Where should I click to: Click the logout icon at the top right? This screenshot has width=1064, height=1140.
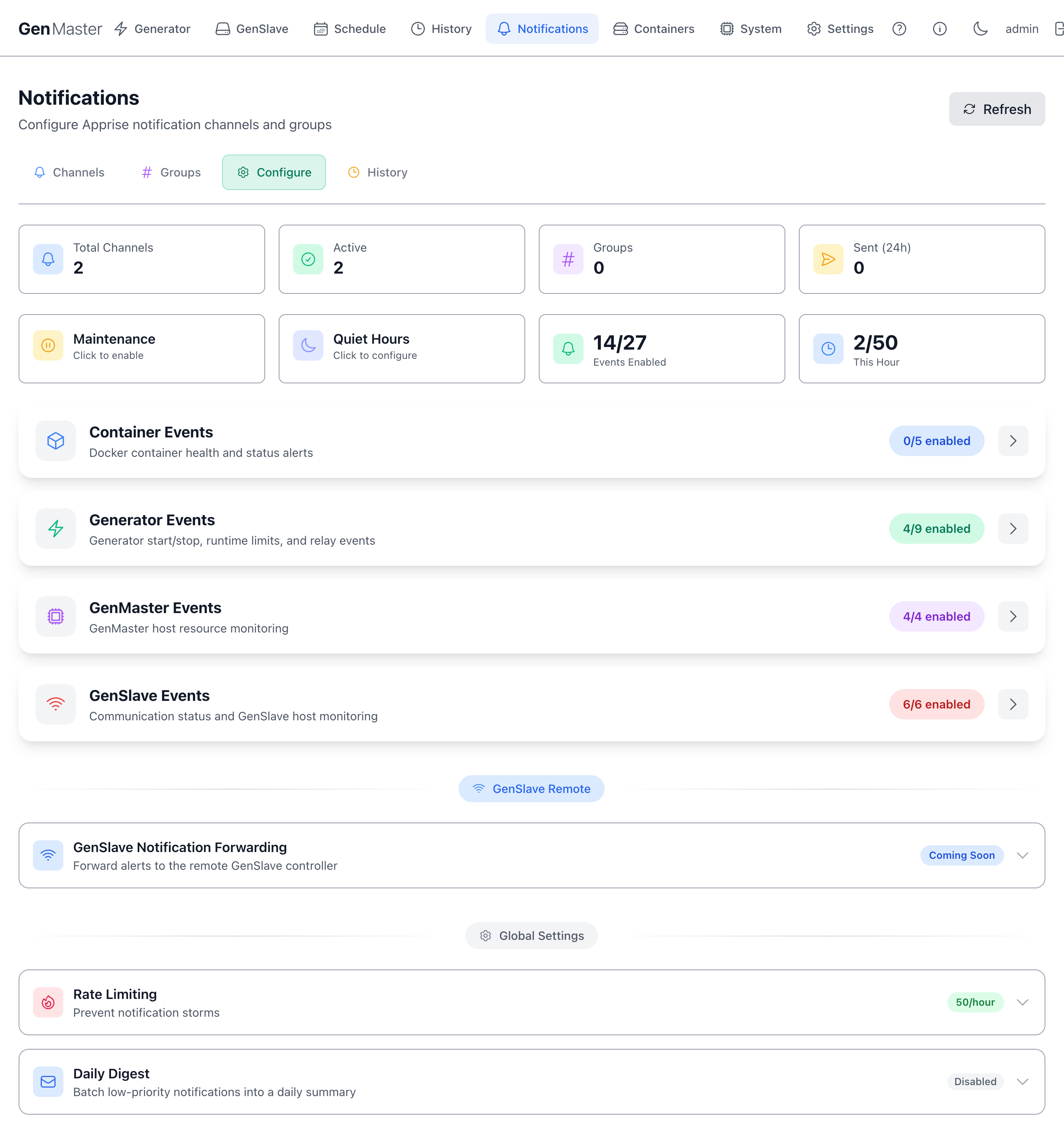pyautogui.click(x=1059, y=29)
